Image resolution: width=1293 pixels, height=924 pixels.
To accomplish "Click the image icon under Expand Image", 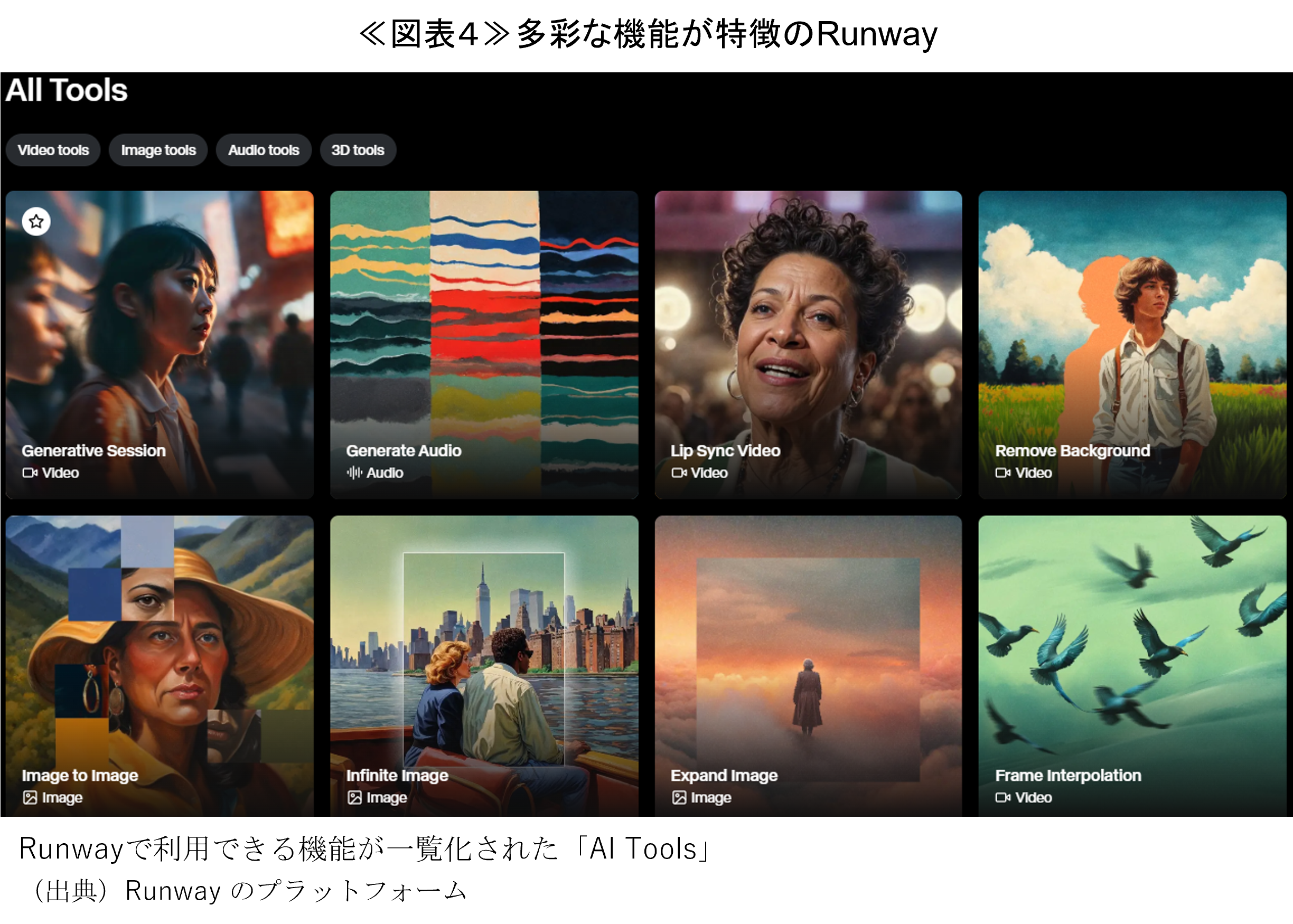I will coord(679,798).
